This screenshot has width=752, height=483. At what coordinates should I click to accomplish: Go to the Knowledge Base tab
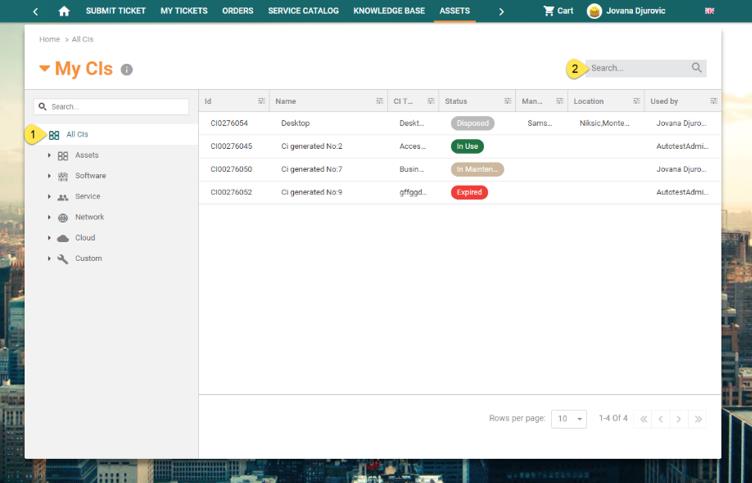(389, 11)
